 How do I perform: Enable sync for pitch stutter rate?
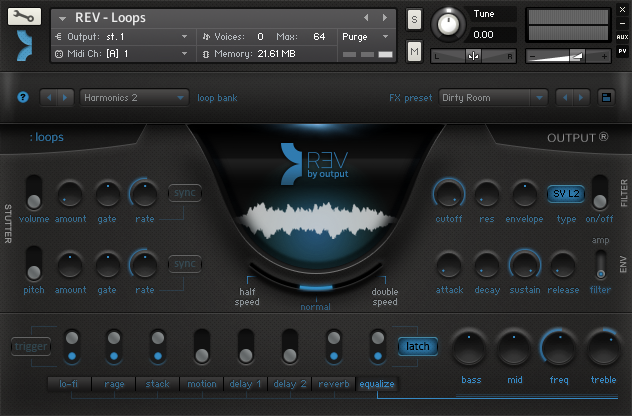click(185, 264)
